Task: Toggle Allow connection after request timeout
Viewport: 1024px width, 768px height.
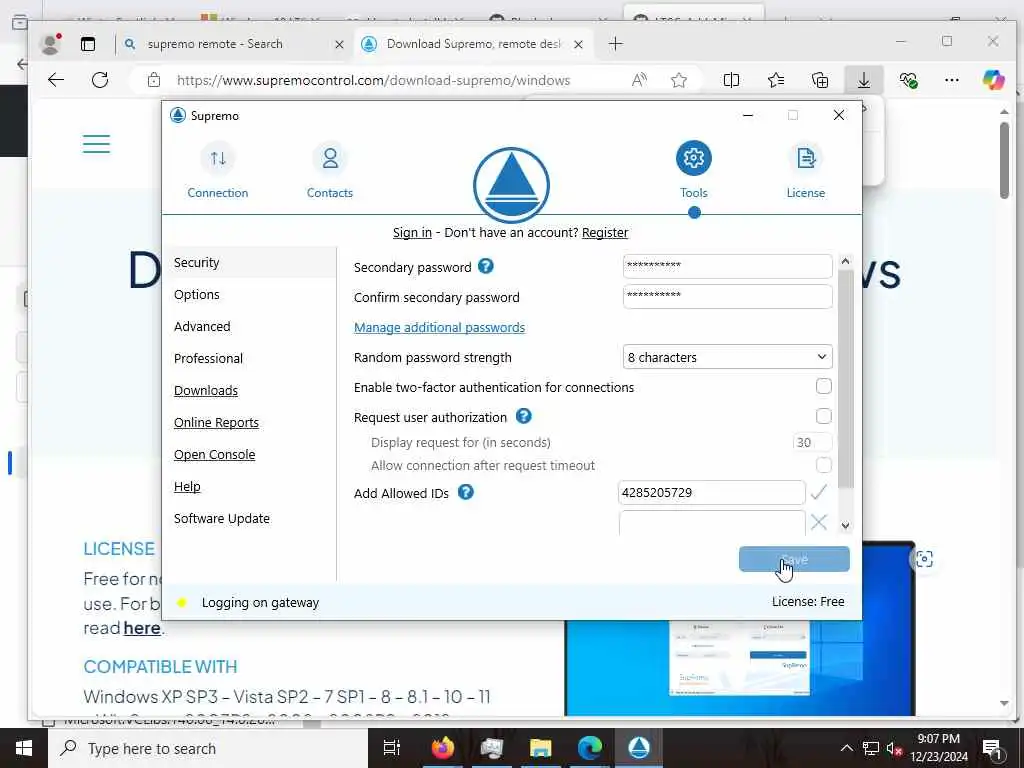Action: coord(824,465)
